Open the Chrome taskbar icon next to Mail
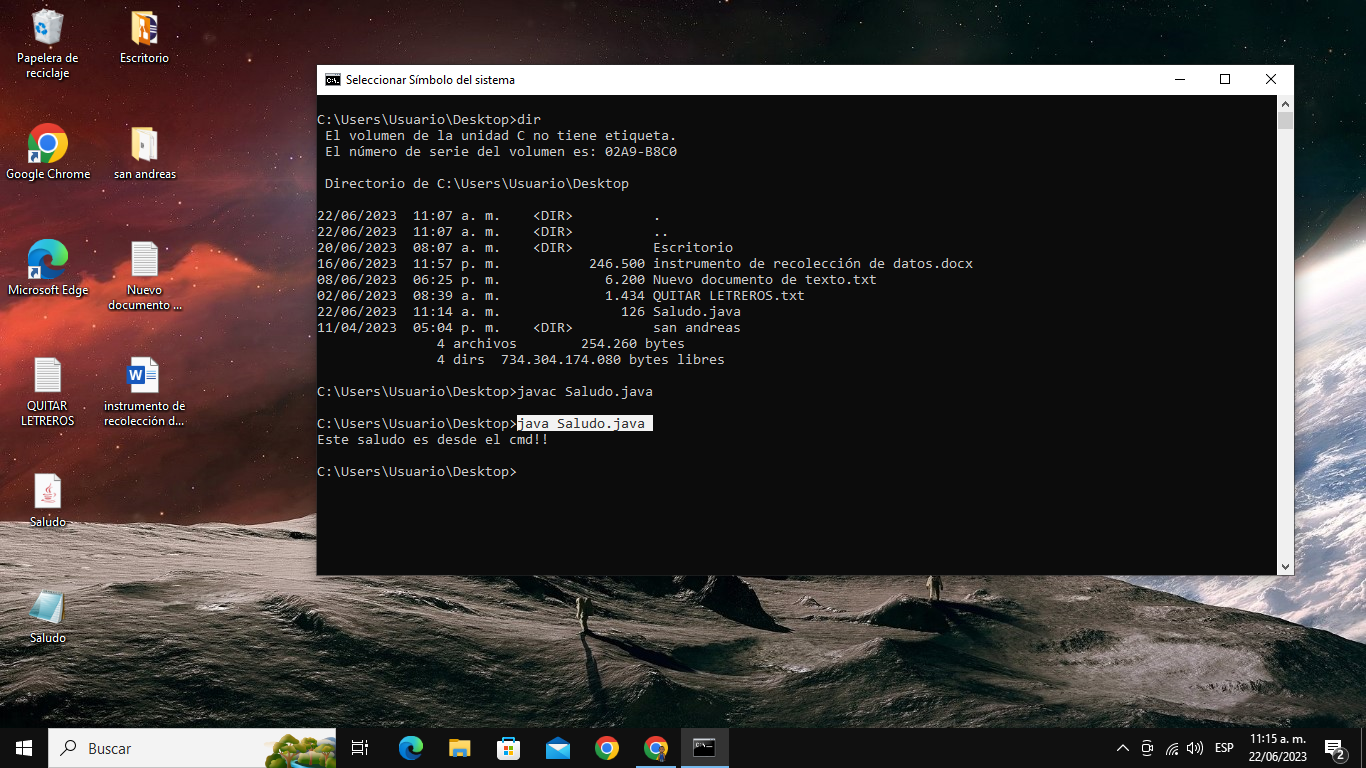The image size is (1366, 768). pyautogui.click(x=606, y=748)
